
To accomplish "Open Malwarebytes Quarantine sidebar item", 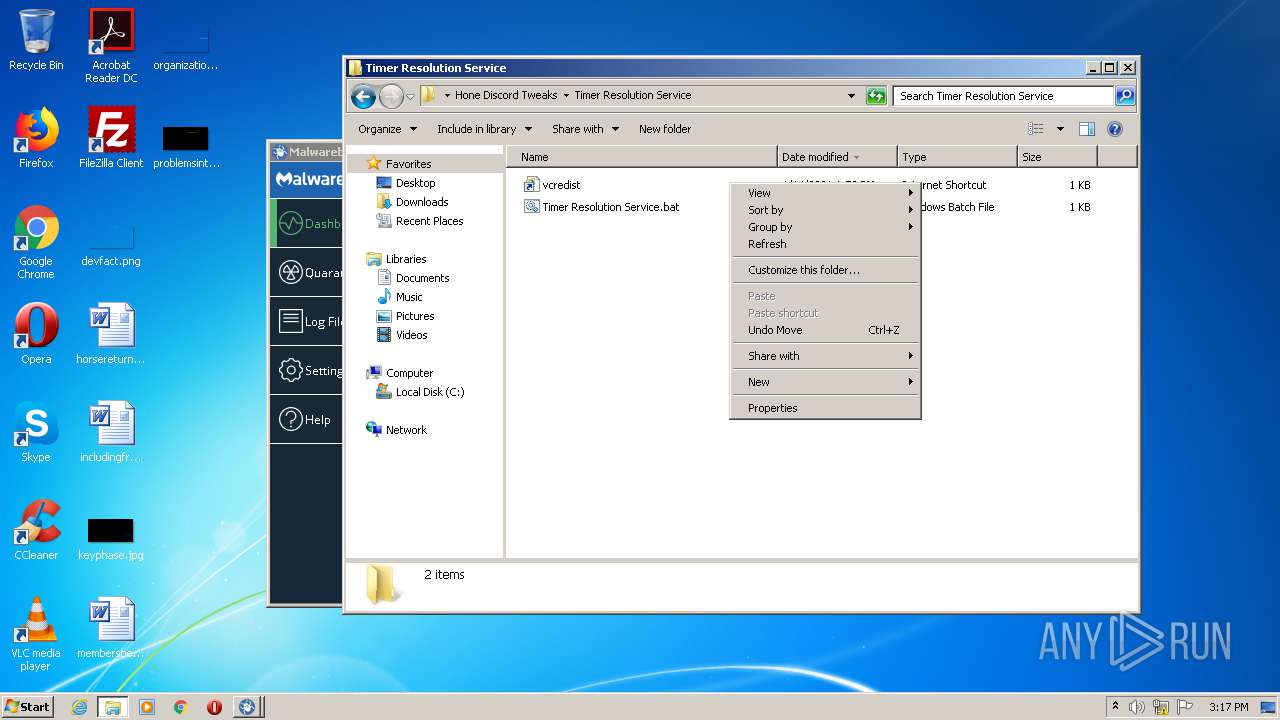I will click(306, 272).
